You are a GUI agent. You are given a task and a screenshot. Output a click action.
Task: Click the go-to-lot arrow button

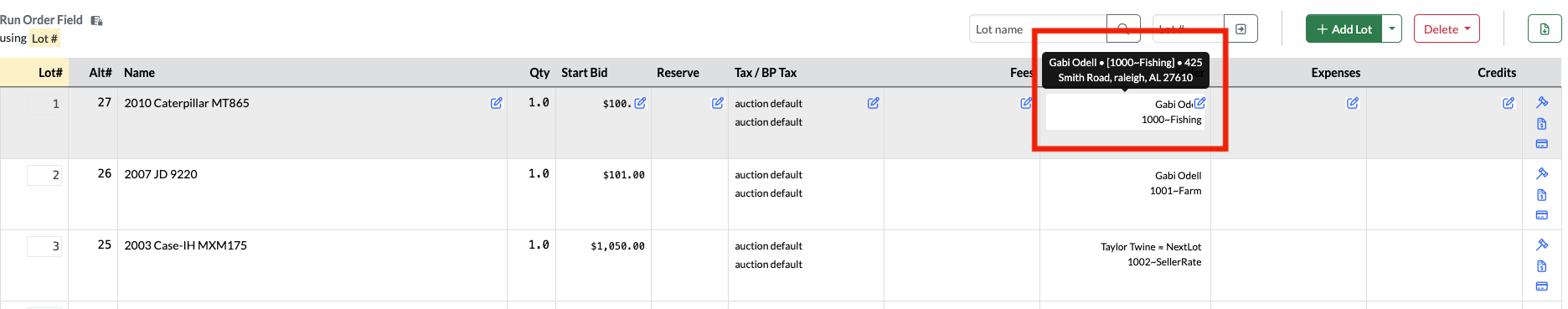[x=1240, y=28]
